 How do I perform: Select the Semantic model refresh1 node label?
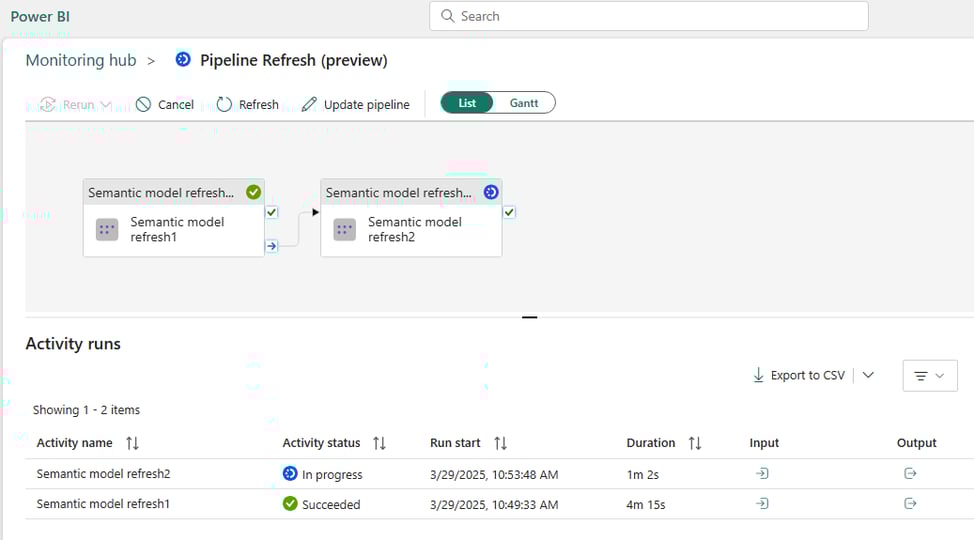[x=177, y=229]
